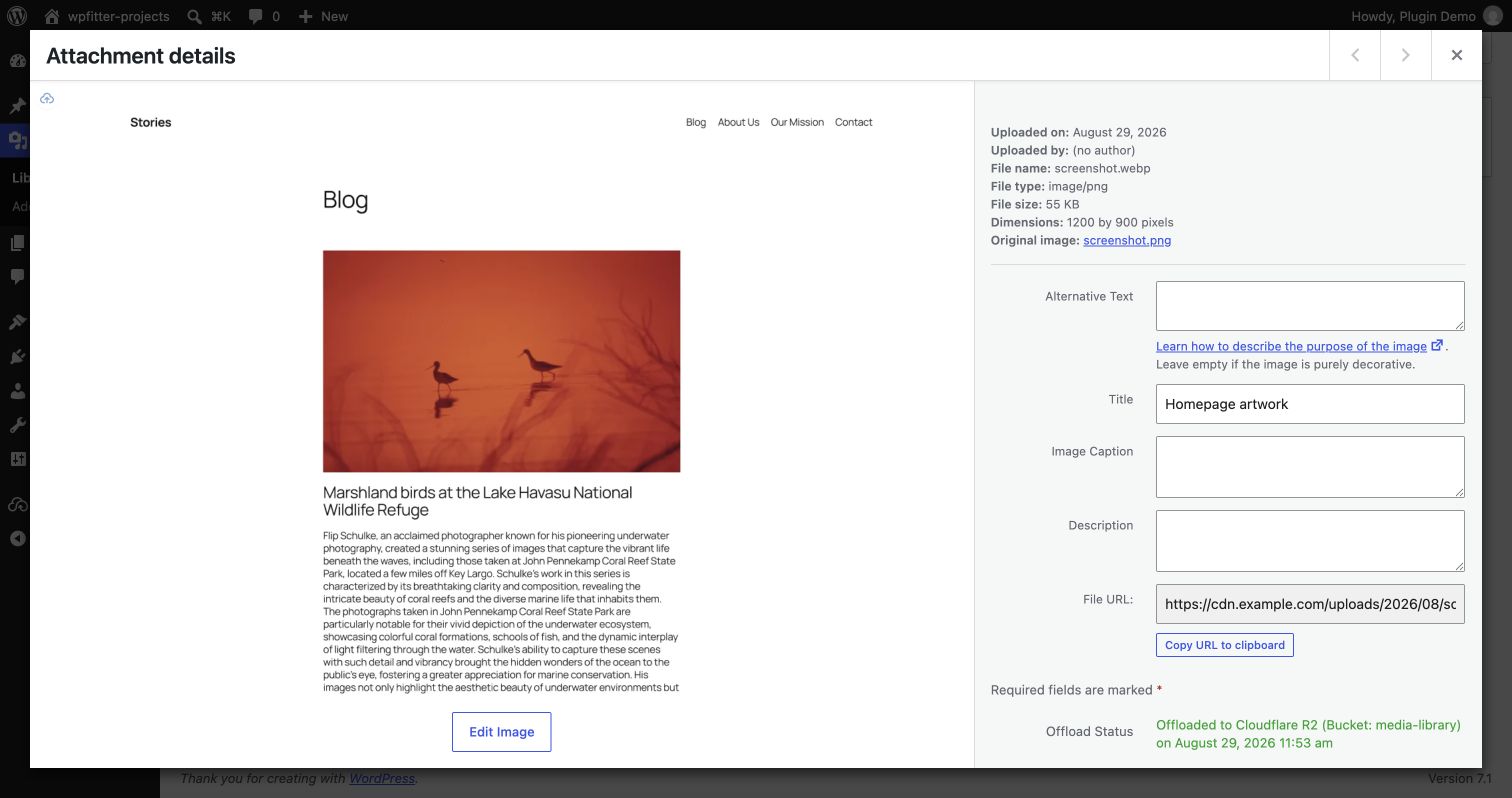
Task: Open the New content menu
Action: pos(323,16)
